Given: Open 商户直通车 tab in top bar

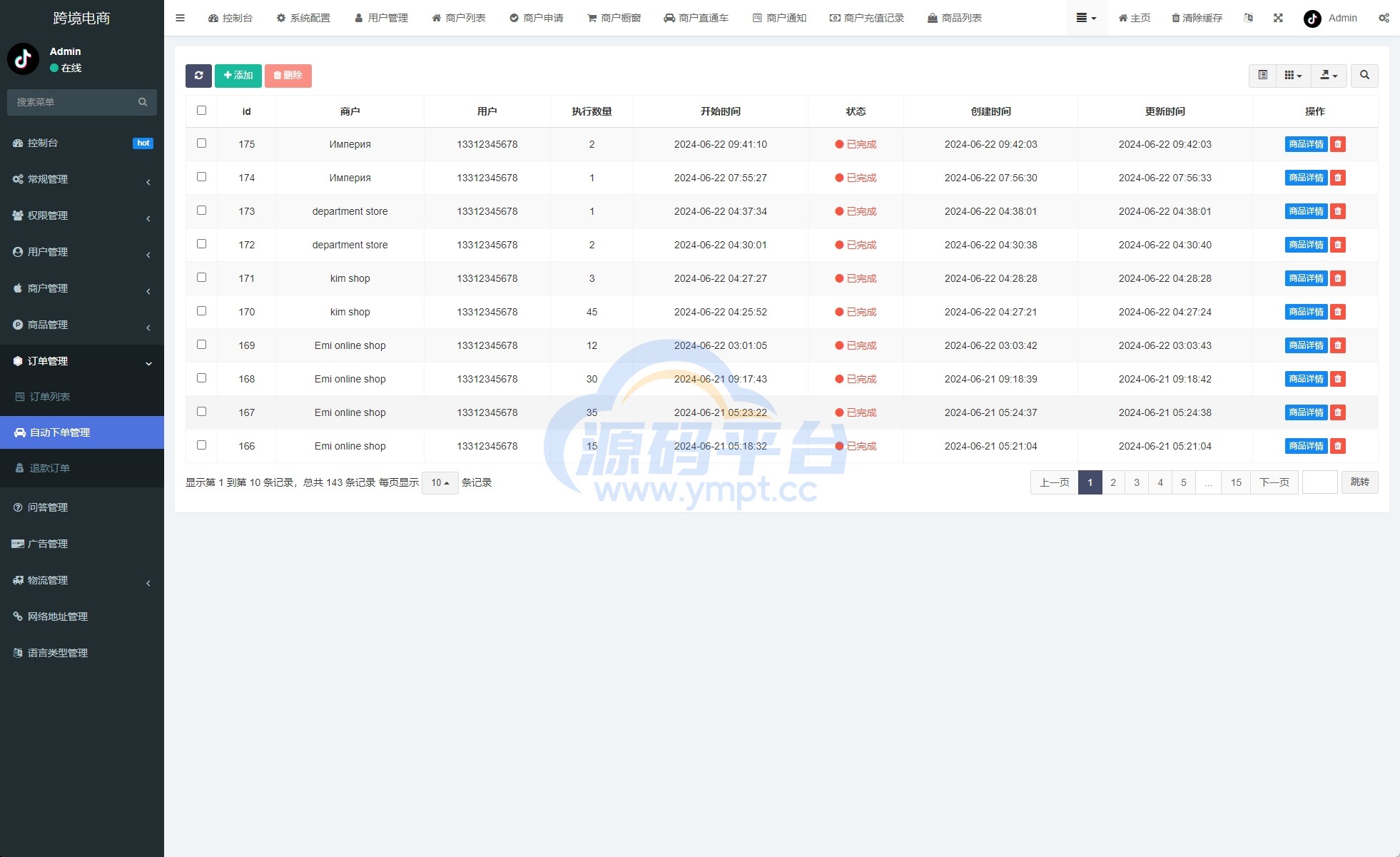Looking at the screenshot, I should point(696,18).
